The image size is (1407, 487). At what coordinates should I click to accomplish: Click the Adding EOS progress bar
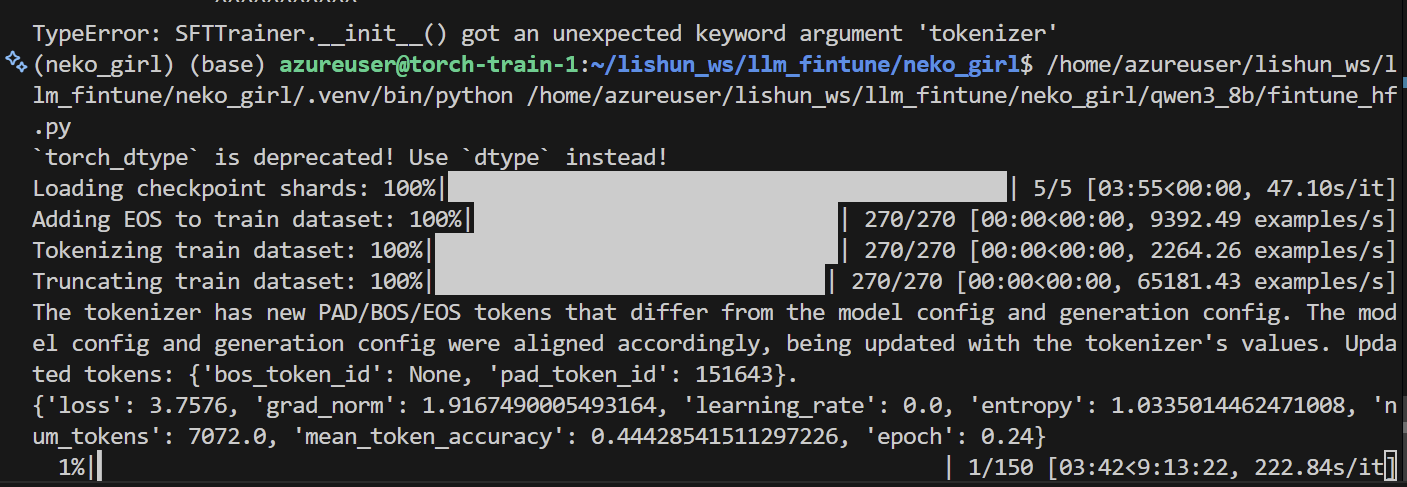655,219
